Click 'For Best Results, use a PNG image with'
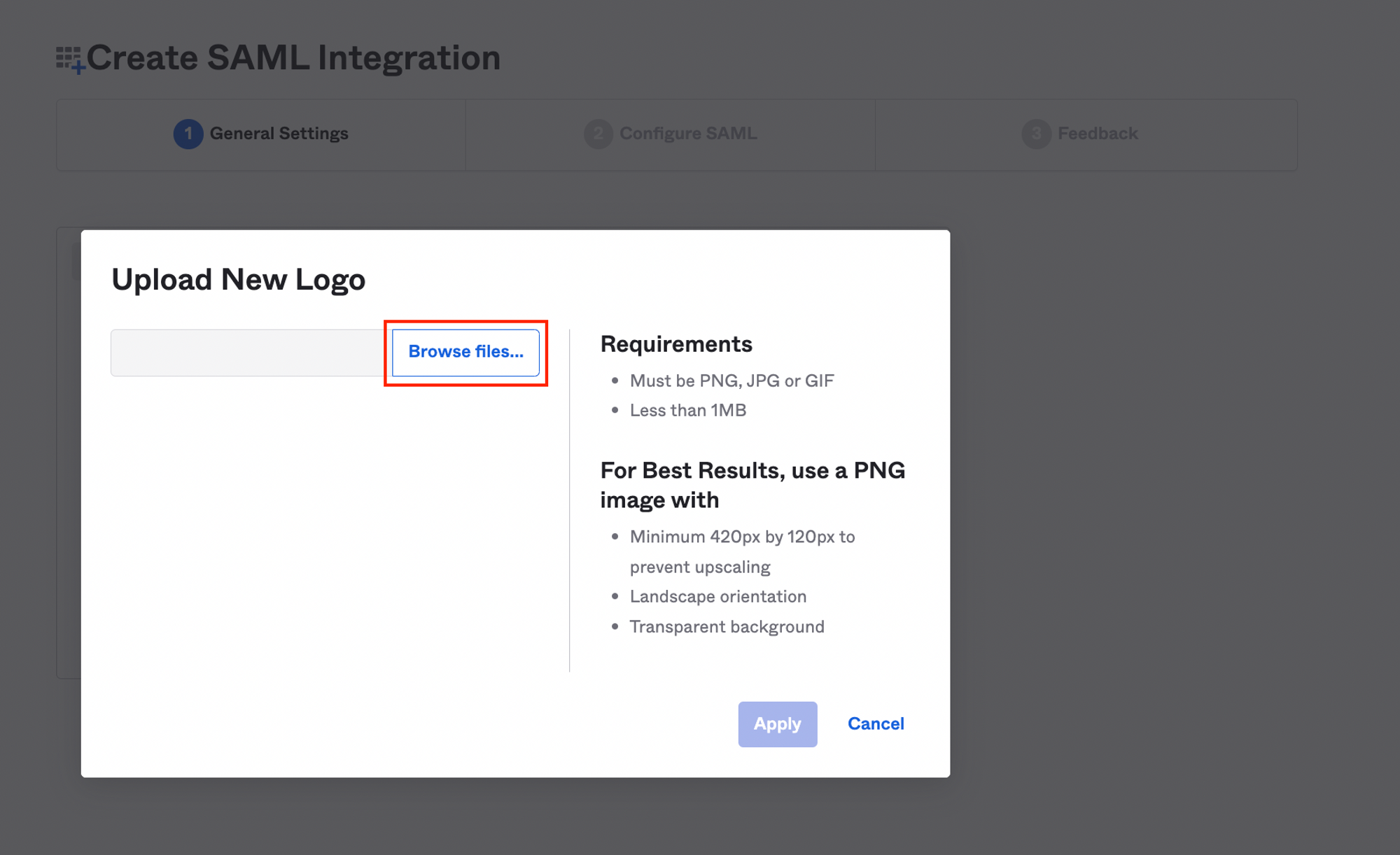 click(x=752, y=485)
